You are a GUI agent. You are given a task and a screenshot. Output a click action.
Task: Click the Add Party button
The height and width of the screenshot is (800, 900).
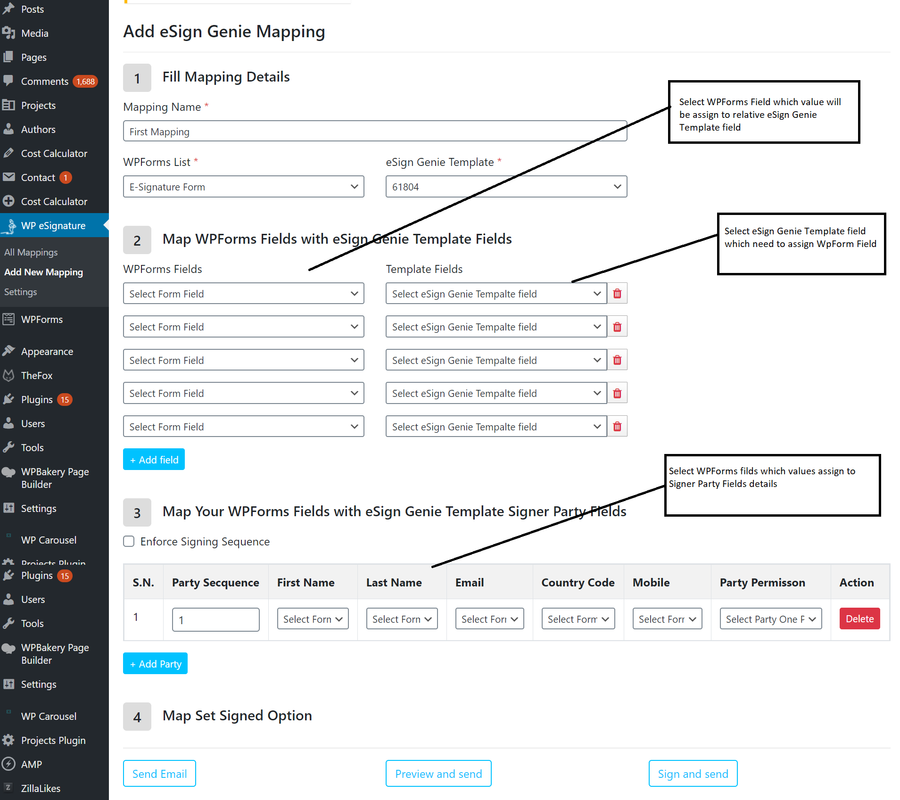155,663
